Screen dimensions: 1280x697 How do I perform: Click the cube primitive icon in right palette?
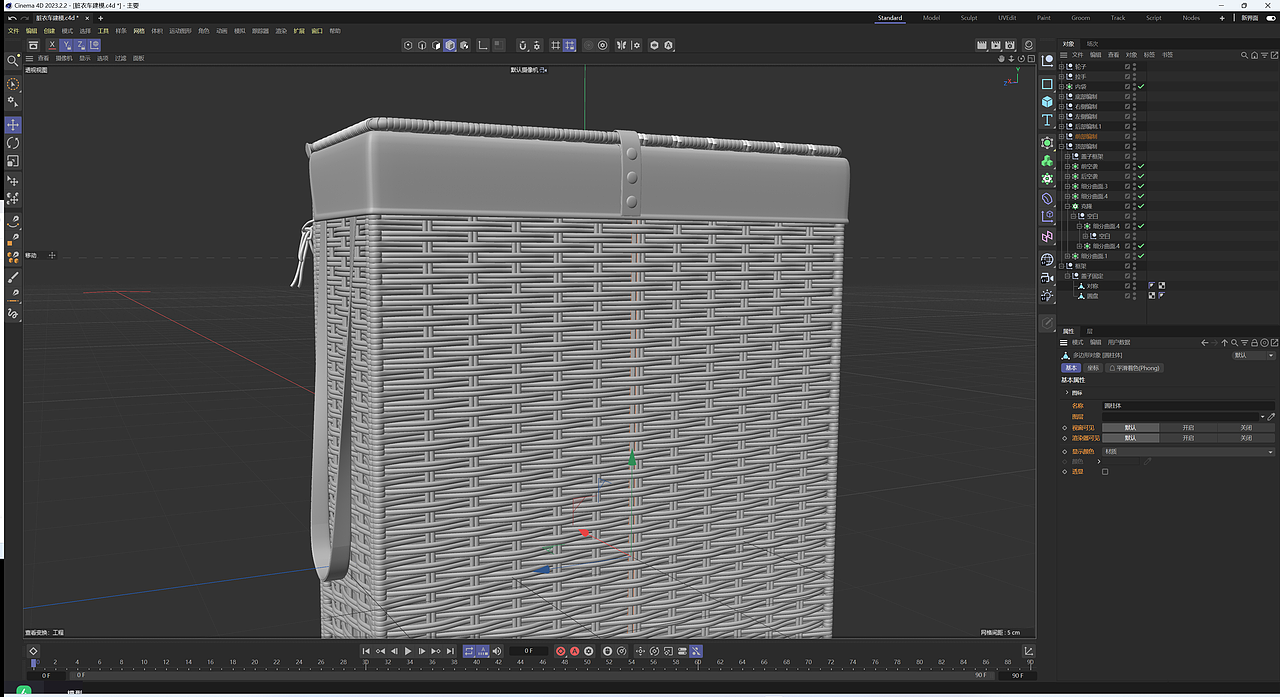tap(1047, 102)
